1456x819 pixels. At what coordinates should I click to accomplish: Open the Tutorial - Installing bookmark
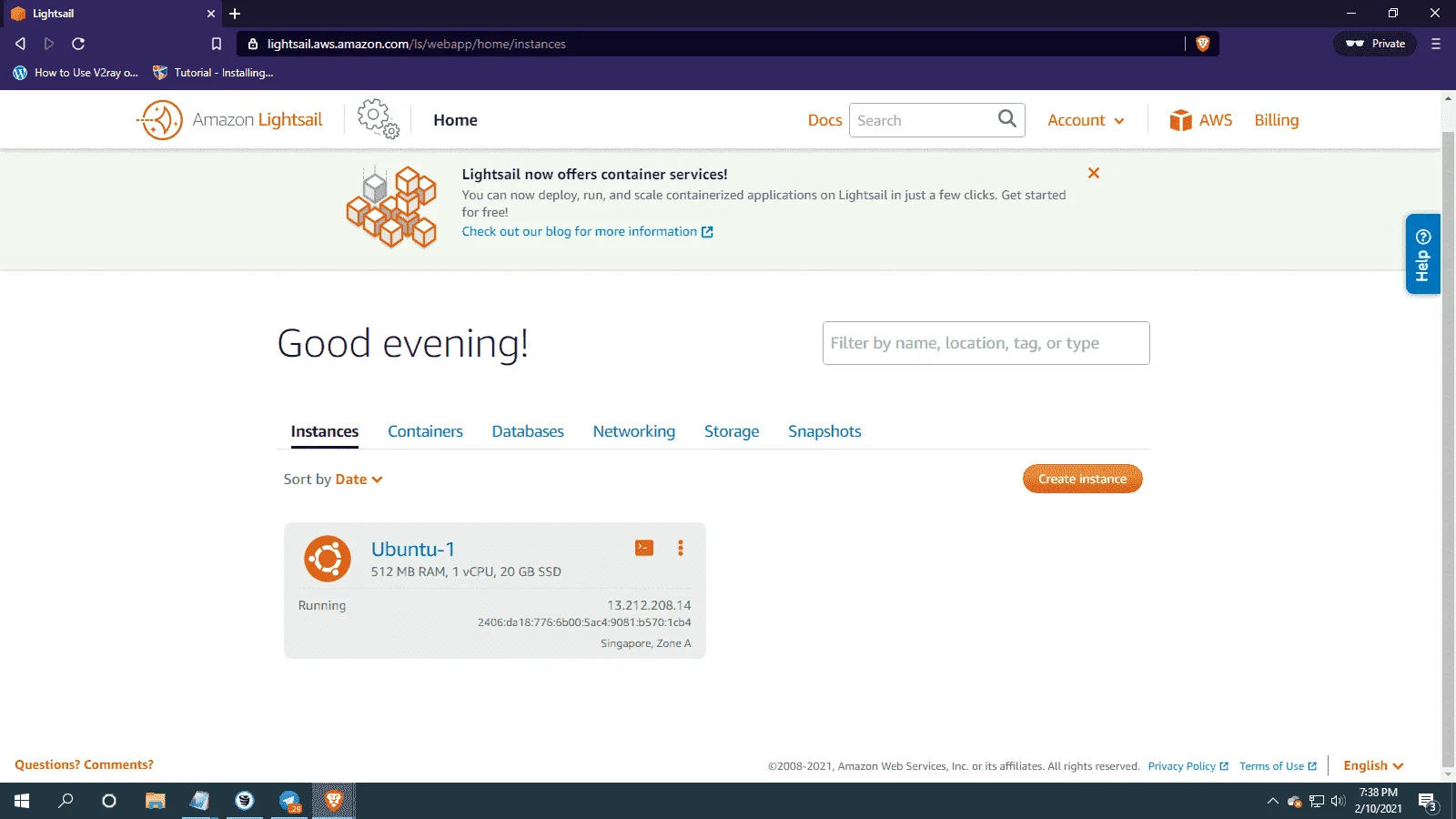[x=213, y=73]
